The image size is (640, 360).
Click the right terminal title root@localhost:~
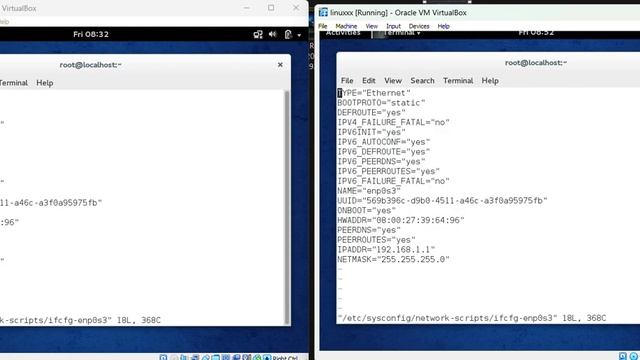click(536, 63)
